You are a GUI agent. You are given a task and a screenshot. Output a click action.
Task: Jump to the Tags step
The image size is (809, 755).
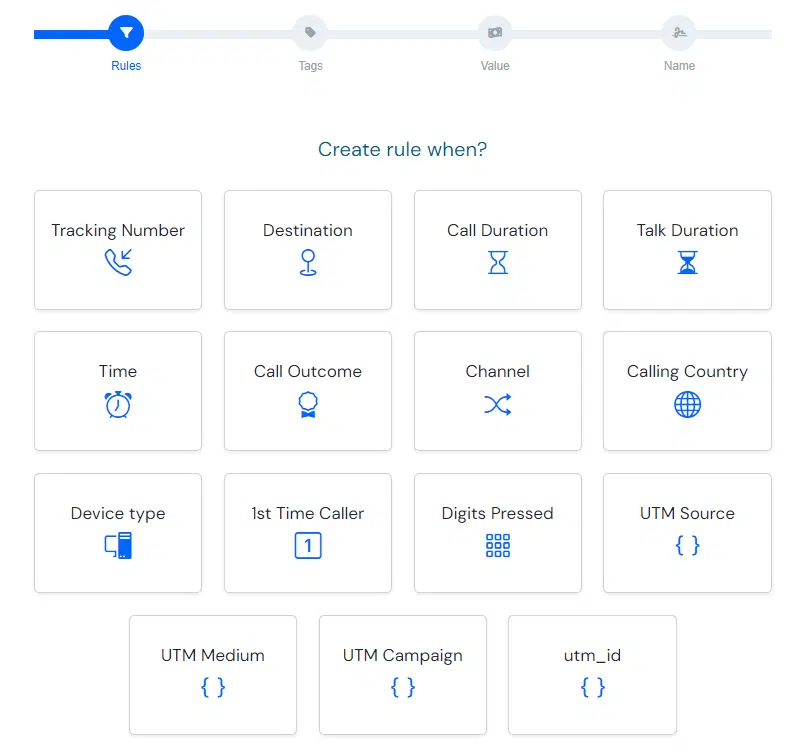(310, 33)
